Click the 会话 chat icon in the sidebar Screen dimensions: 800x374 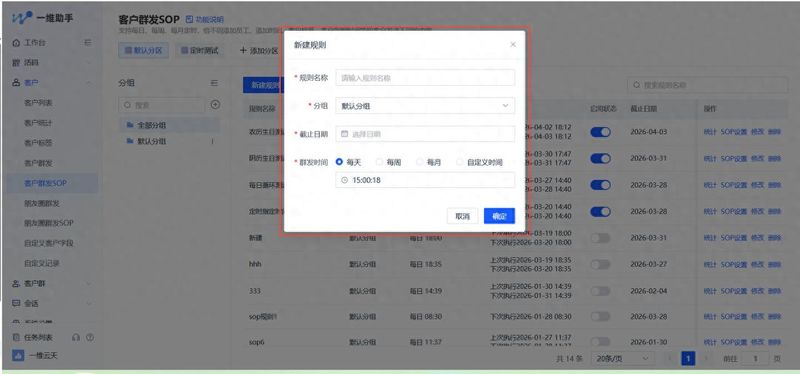pos(16,303)
